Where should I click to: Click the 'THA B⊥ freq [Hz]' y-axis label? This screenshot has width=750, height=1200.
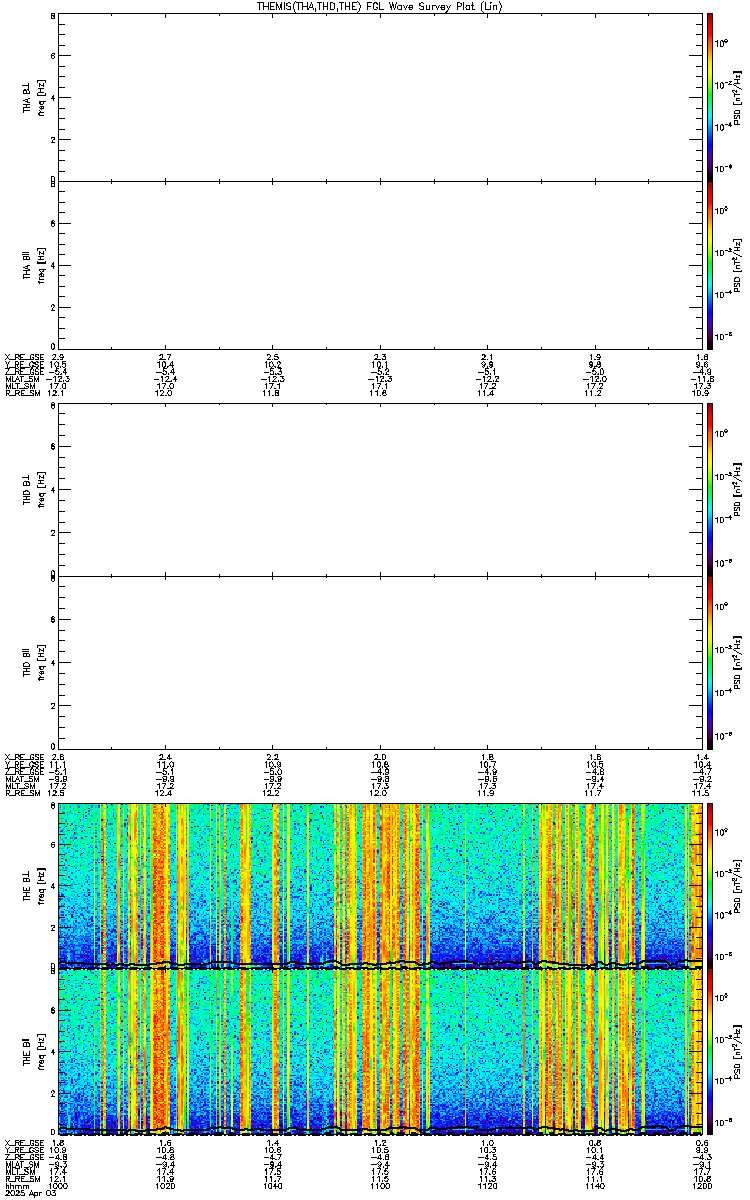click(x=33, y=97)
